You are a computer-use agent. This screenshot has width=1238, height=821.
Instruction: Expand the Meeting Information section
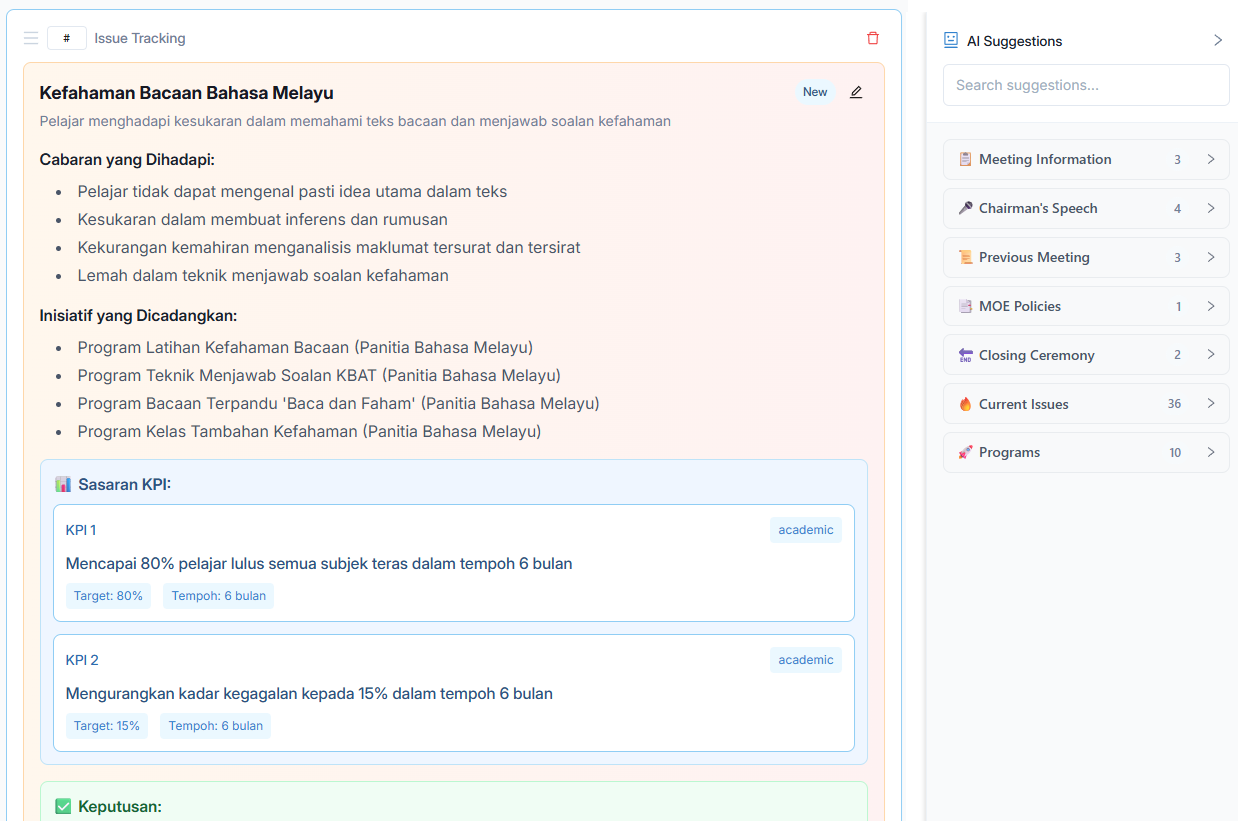1212,159
